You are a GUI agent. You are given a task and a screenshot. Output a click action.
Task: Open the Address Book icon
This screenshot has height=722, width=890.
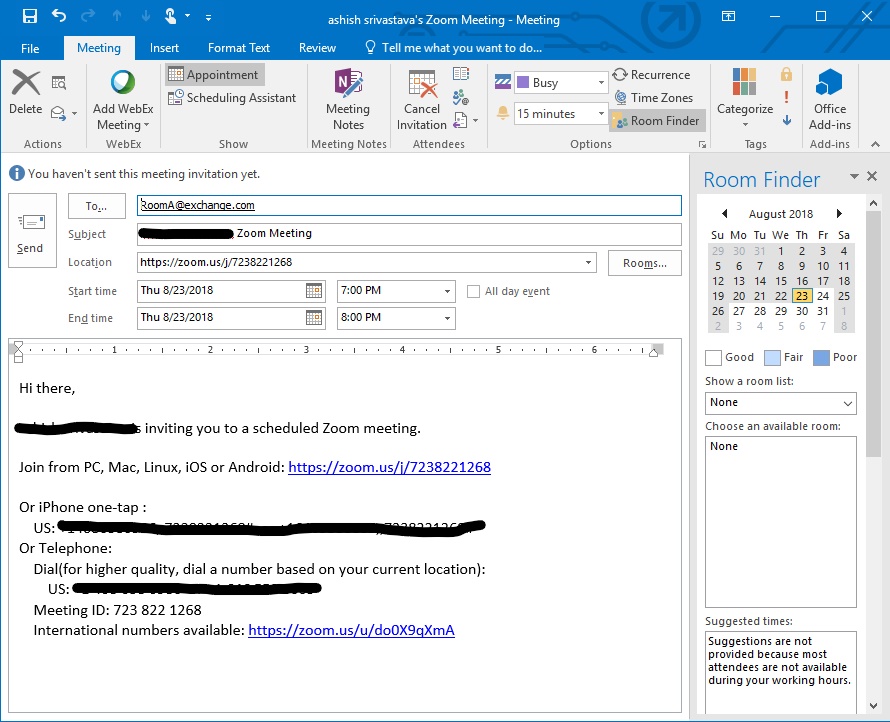pyautogui.click(x=461, y=74)
